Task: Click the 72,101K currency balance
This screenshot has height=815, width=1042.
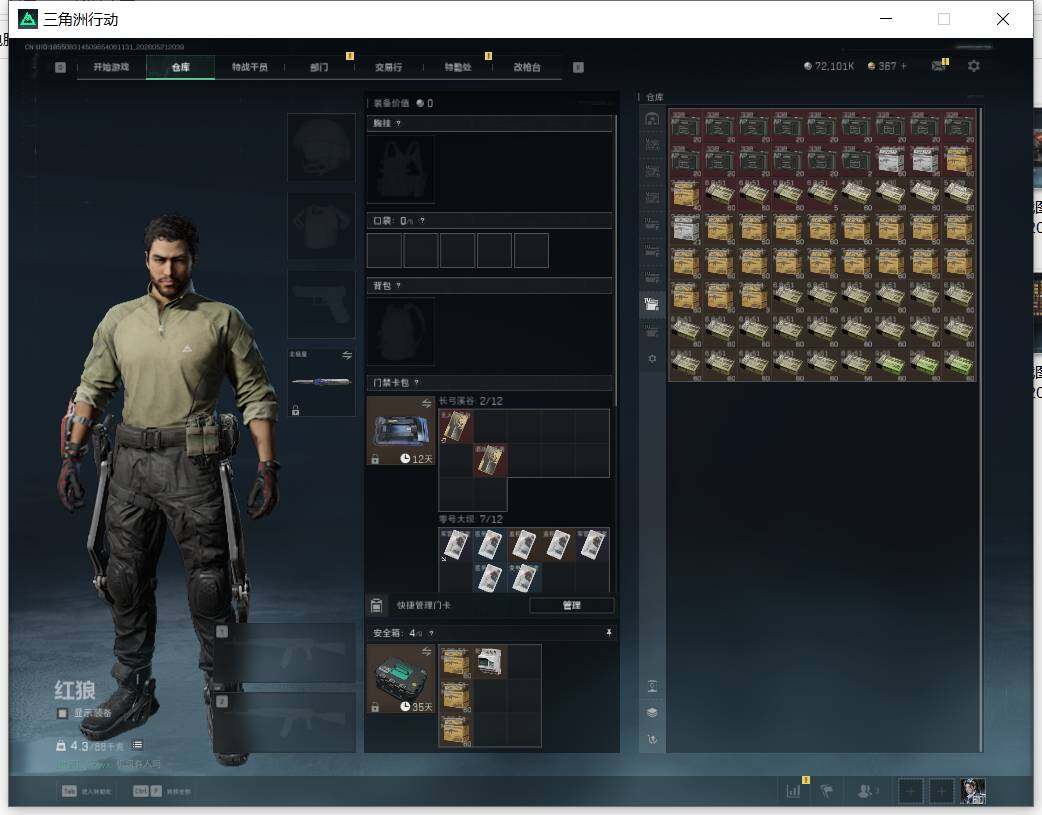Action: click(829, 66)
